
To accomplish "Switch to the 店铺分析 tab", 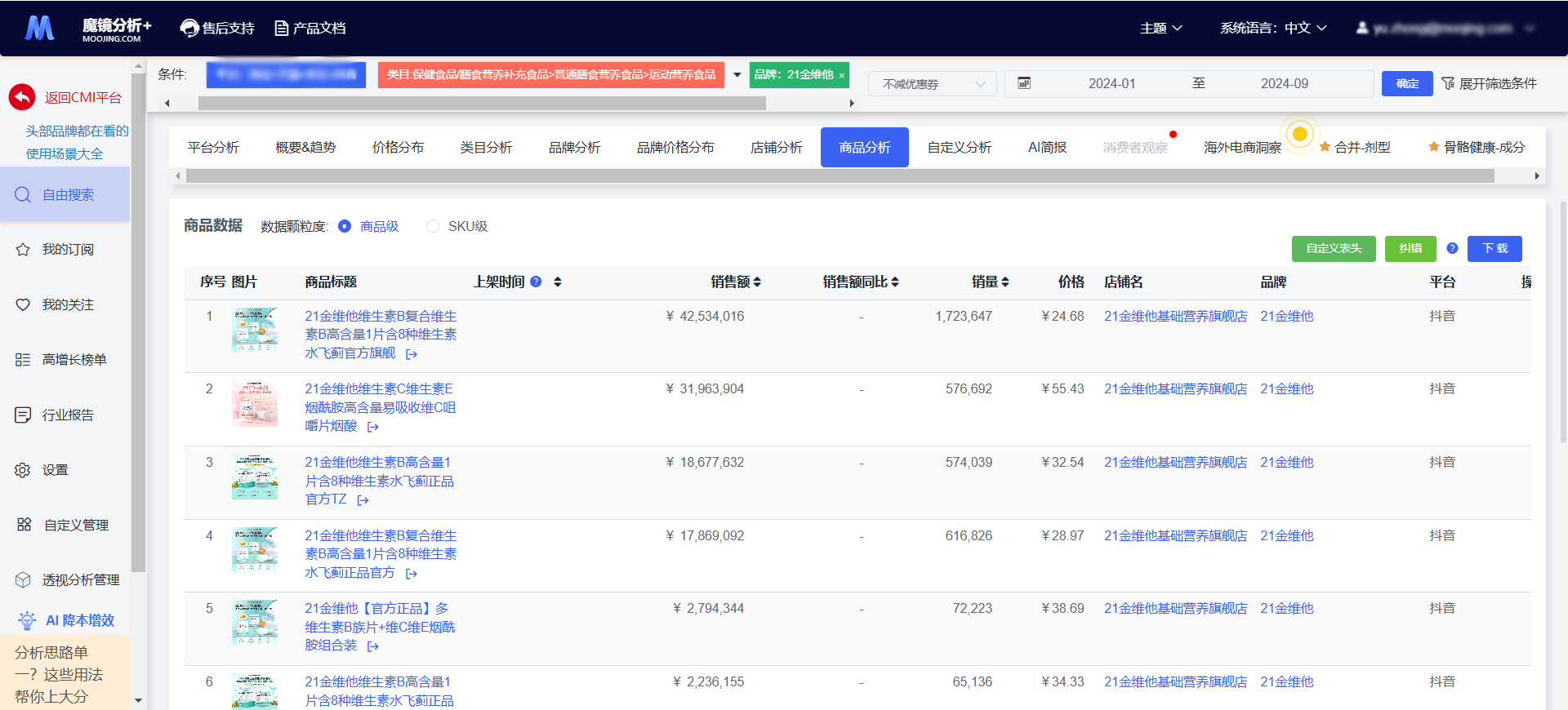I will click(776, 148).
